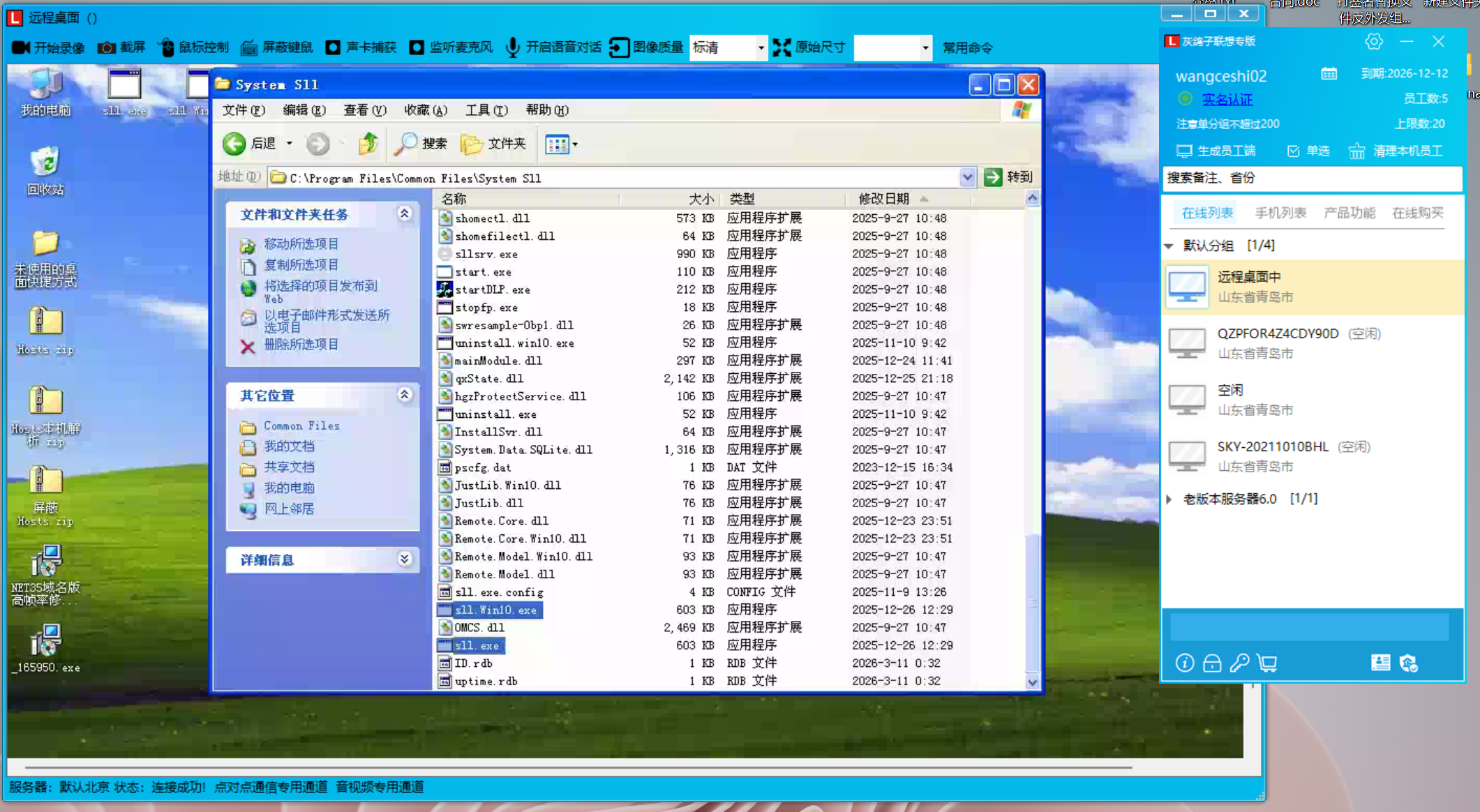
Task: Click the voice chat microphone icon
Action: (x=513, y=47)
